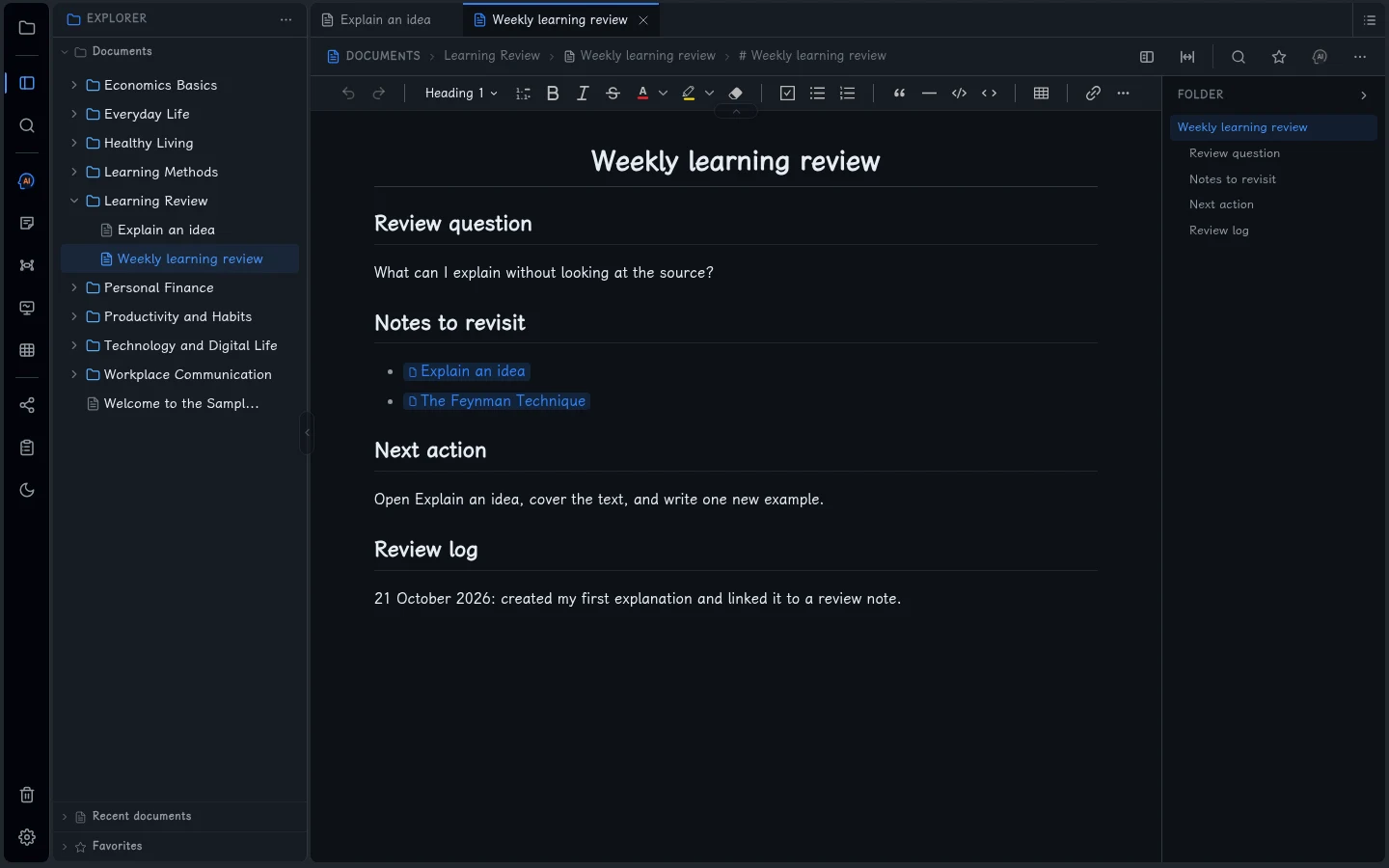Toggle explorer panel icon in sidebar
The image size is (1389, 868).
click(27, 83)
